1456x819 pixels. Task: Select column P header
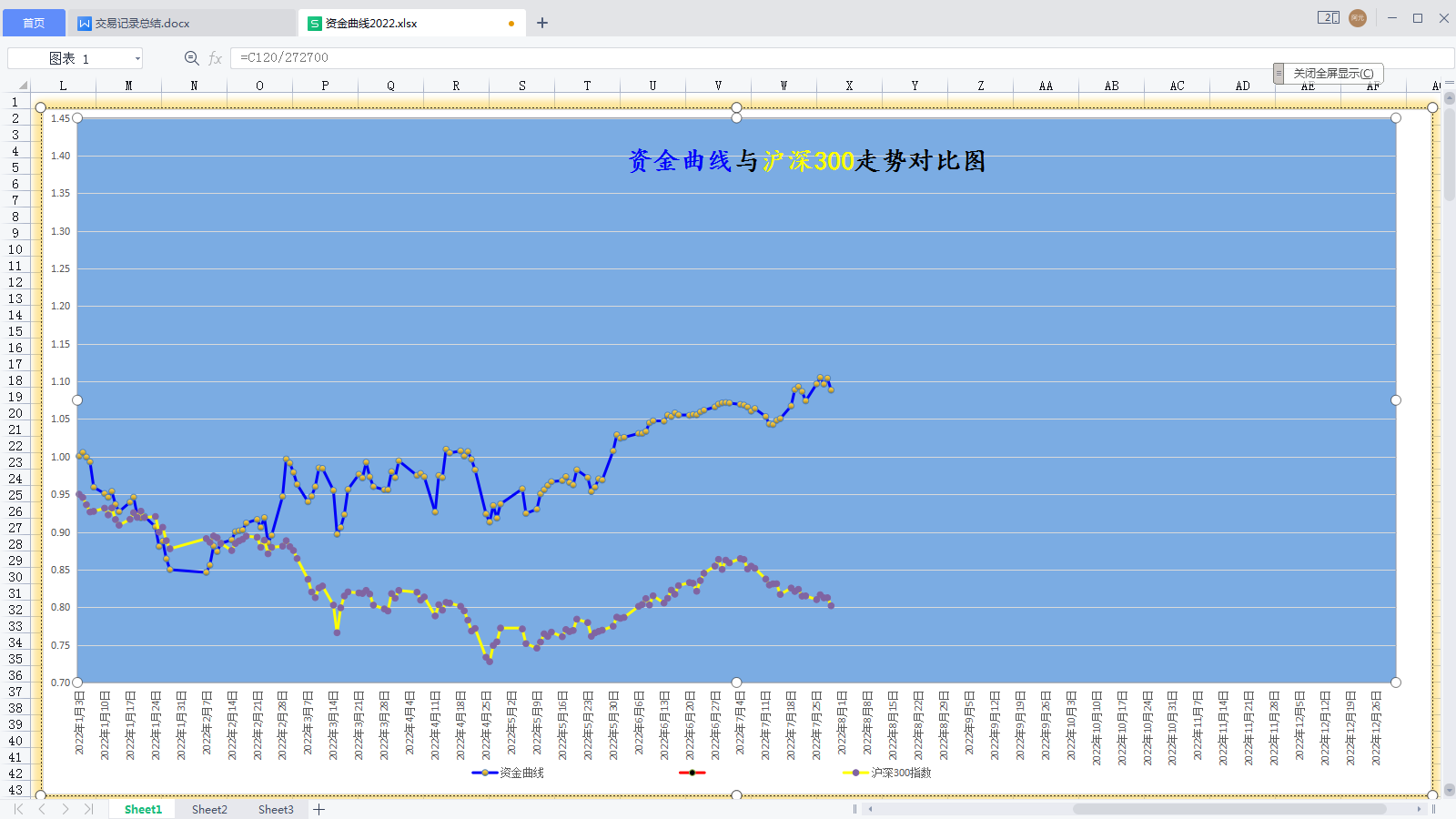pos(325,86)
